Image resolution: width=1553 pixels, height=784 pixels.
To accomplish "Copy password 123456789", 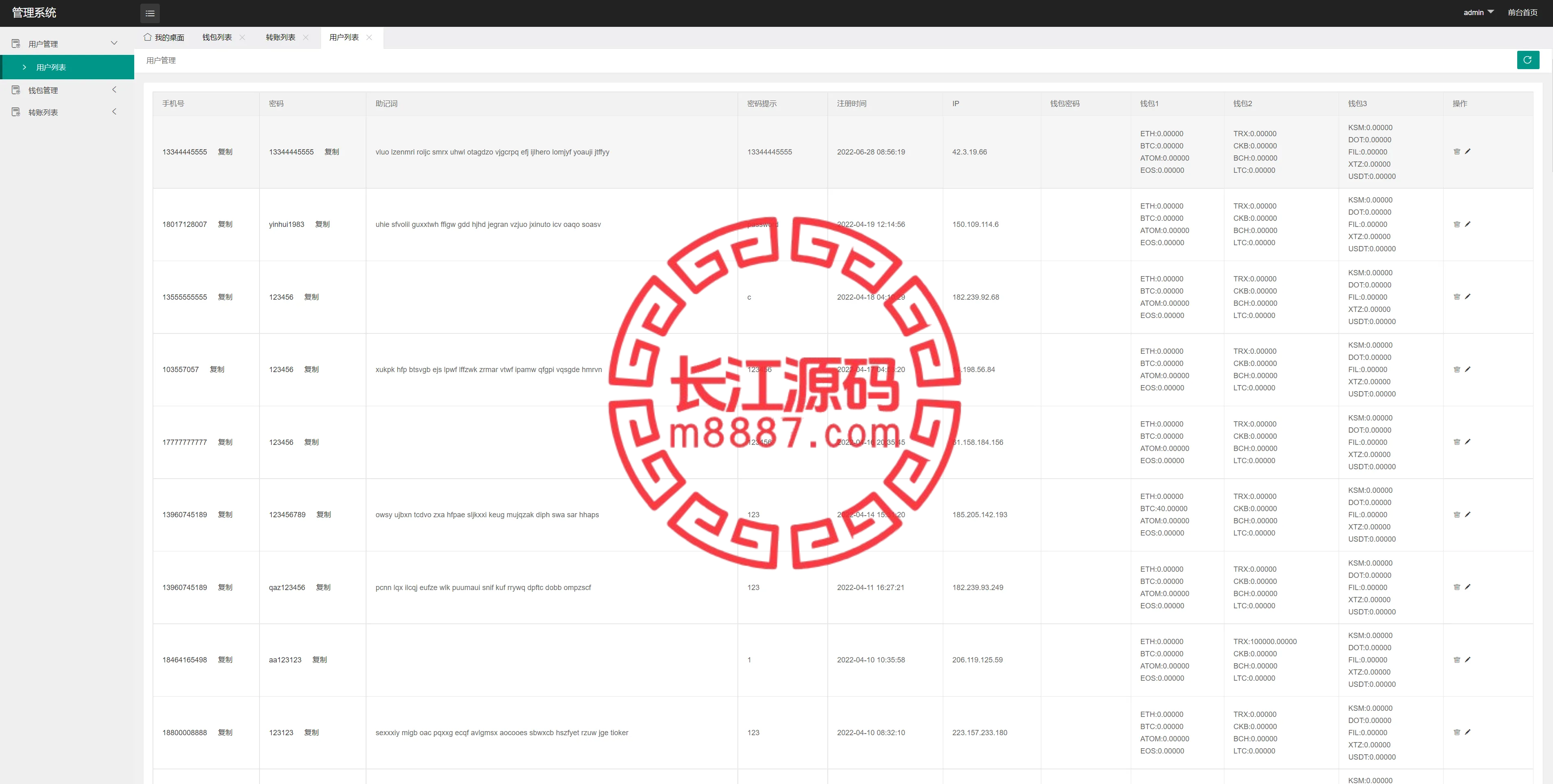I will (x=324, y=515).
